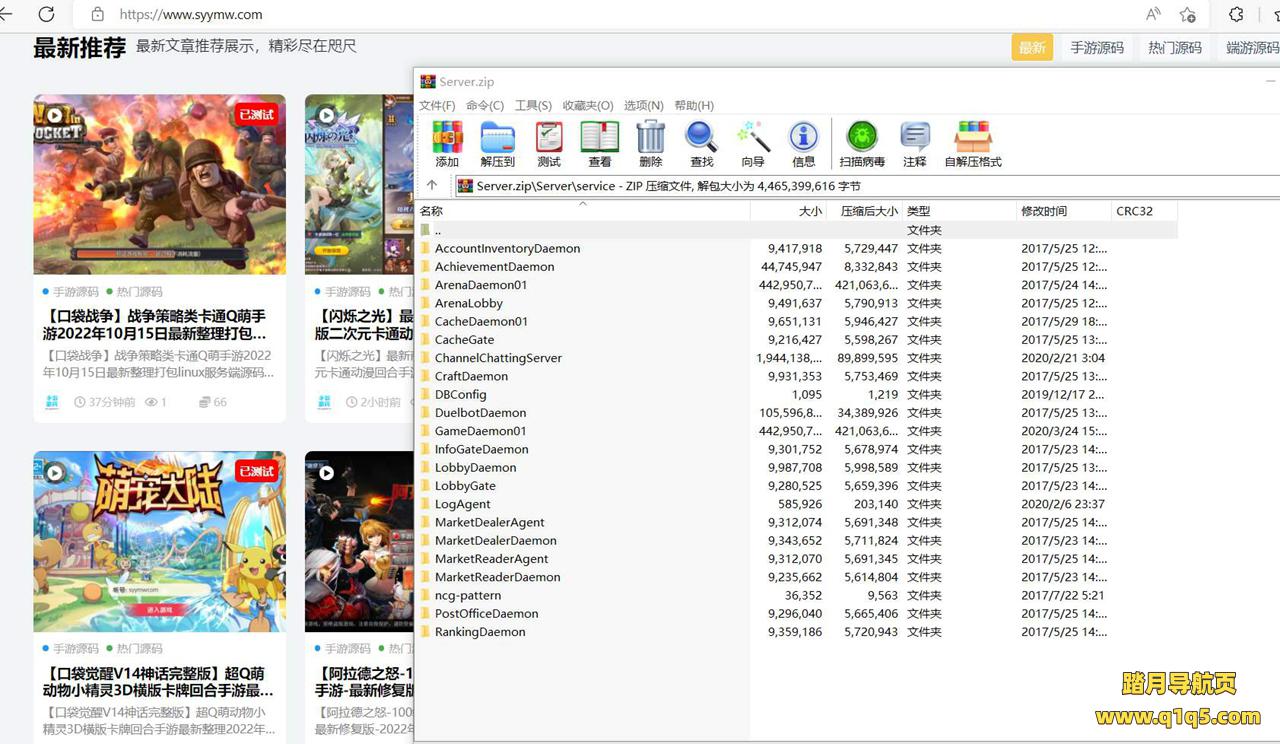
Task: Click the 查找 (Find) magnifier icon
Action: coord(702,137)
